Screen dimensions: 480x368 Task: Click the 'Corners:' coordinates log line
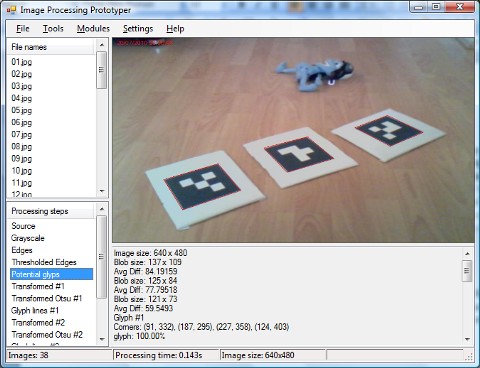coord(201,327)
